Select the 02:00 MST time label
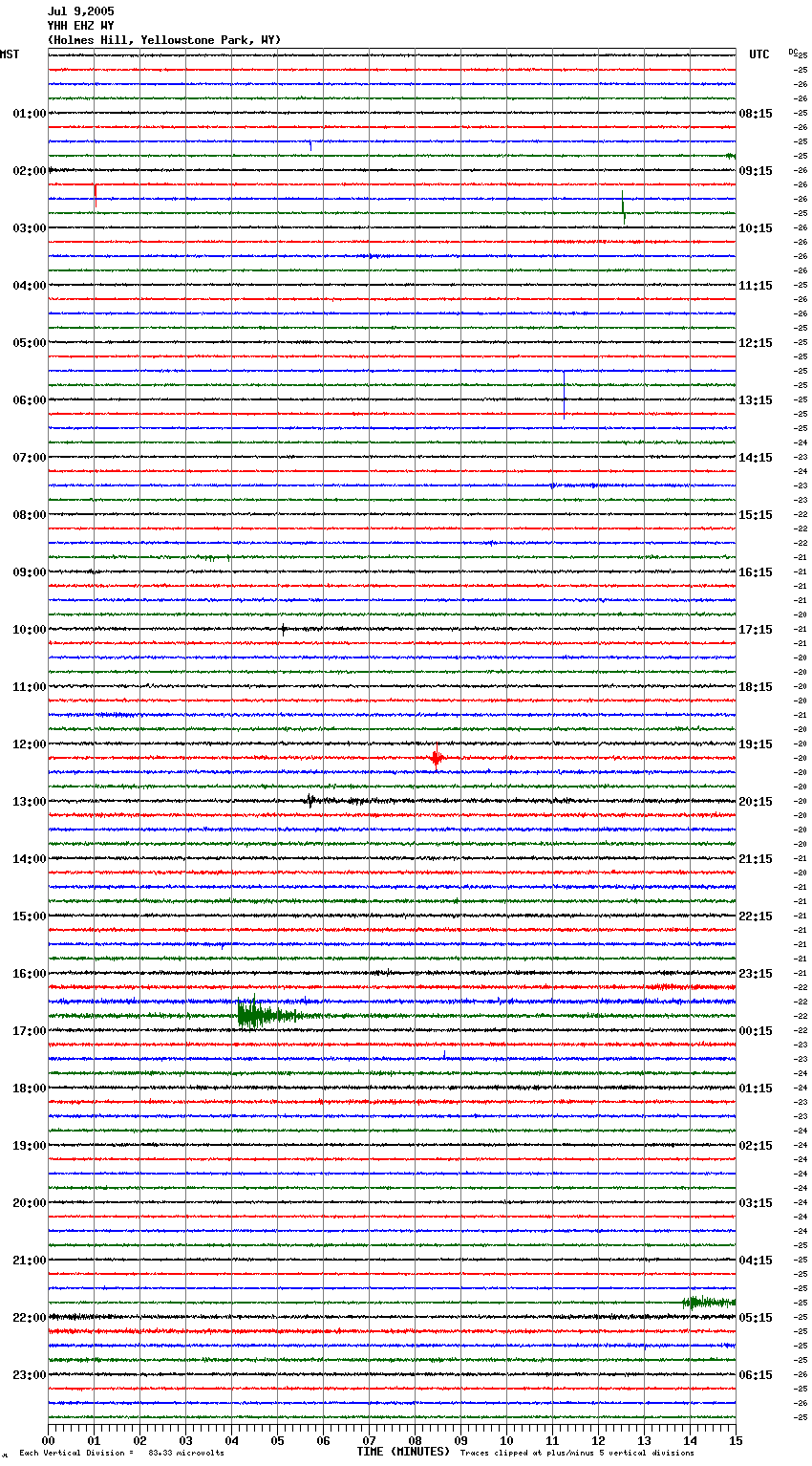This screenshot has height=1466, width=812. [30, 171]
